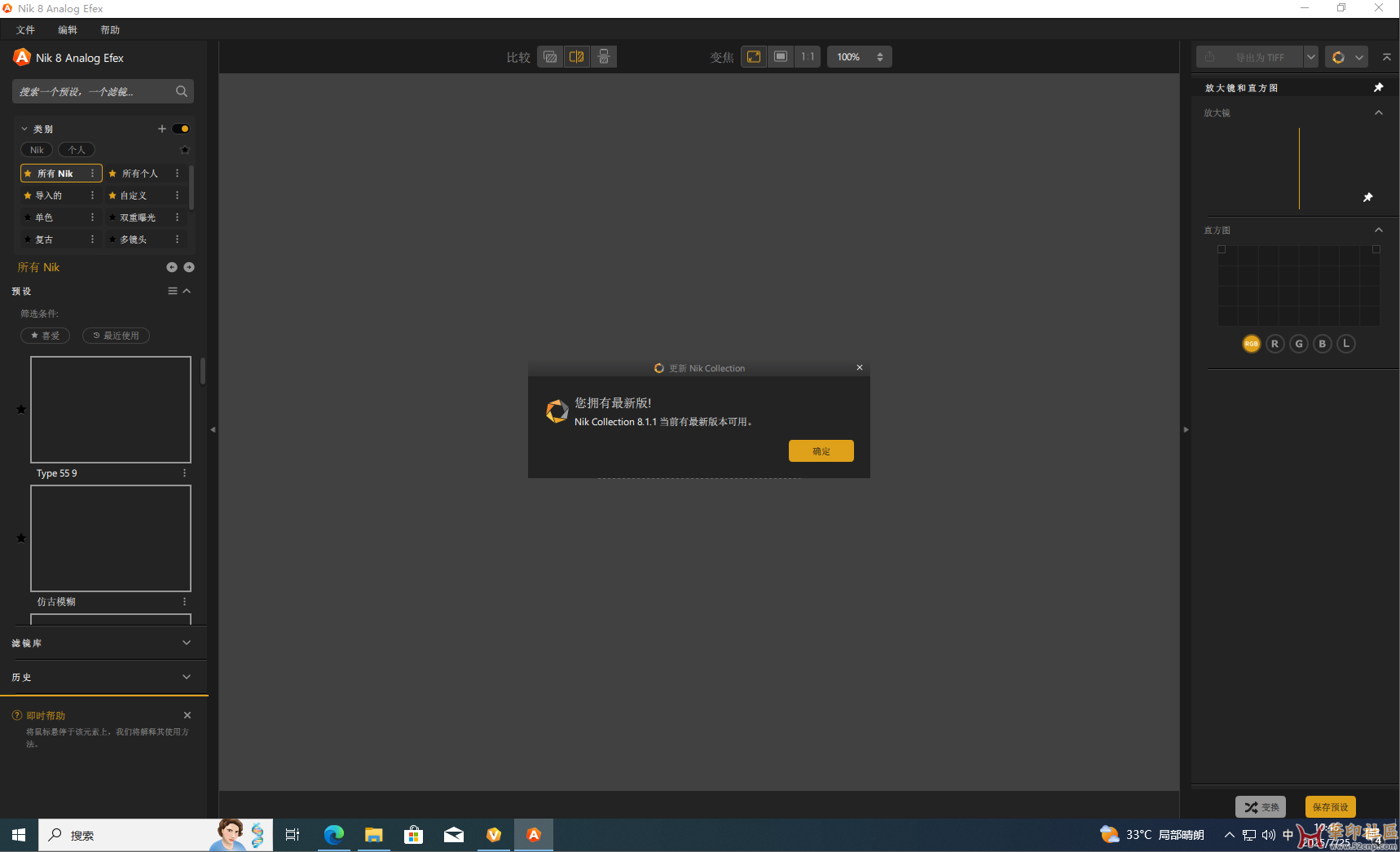Favorite the Type 55 9 preset star
The width and height of the screenshot is (1400, 852).
click(x=21, y=409)
